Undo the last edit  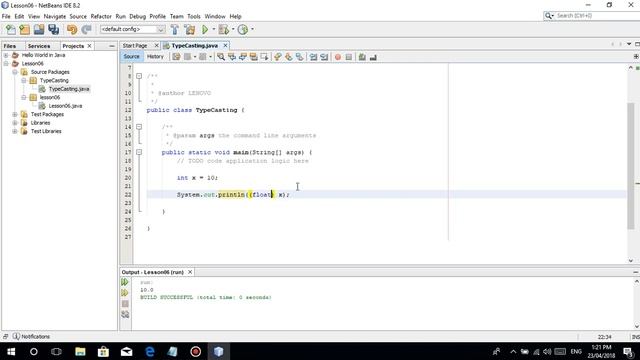pos(72,29)
